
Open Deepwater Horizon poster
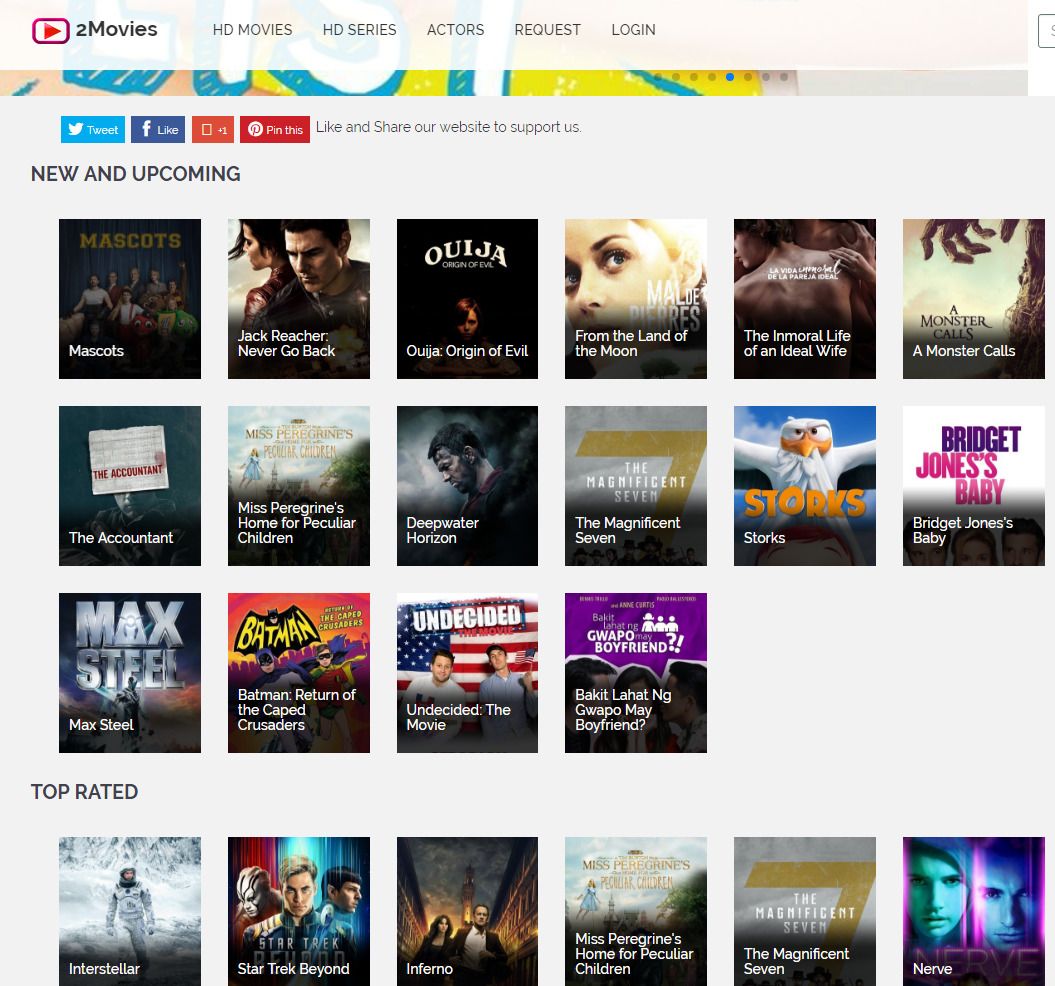click(468, 486)
